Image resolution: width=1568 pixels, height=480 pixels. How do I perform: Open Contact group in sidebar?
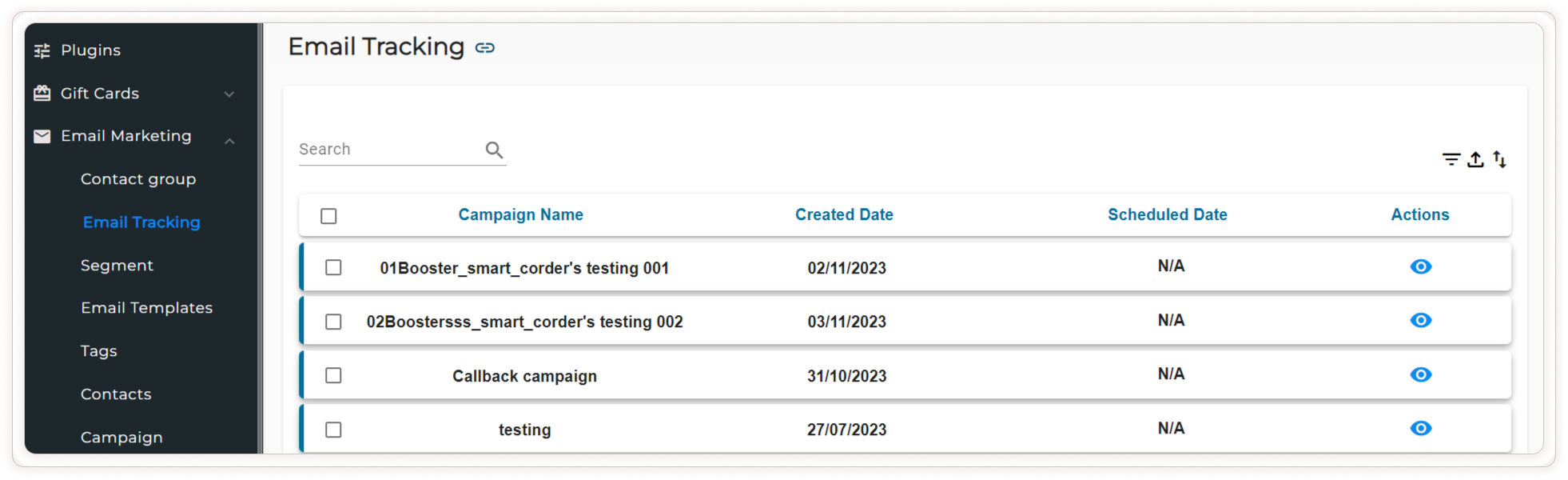click(138, 179)
